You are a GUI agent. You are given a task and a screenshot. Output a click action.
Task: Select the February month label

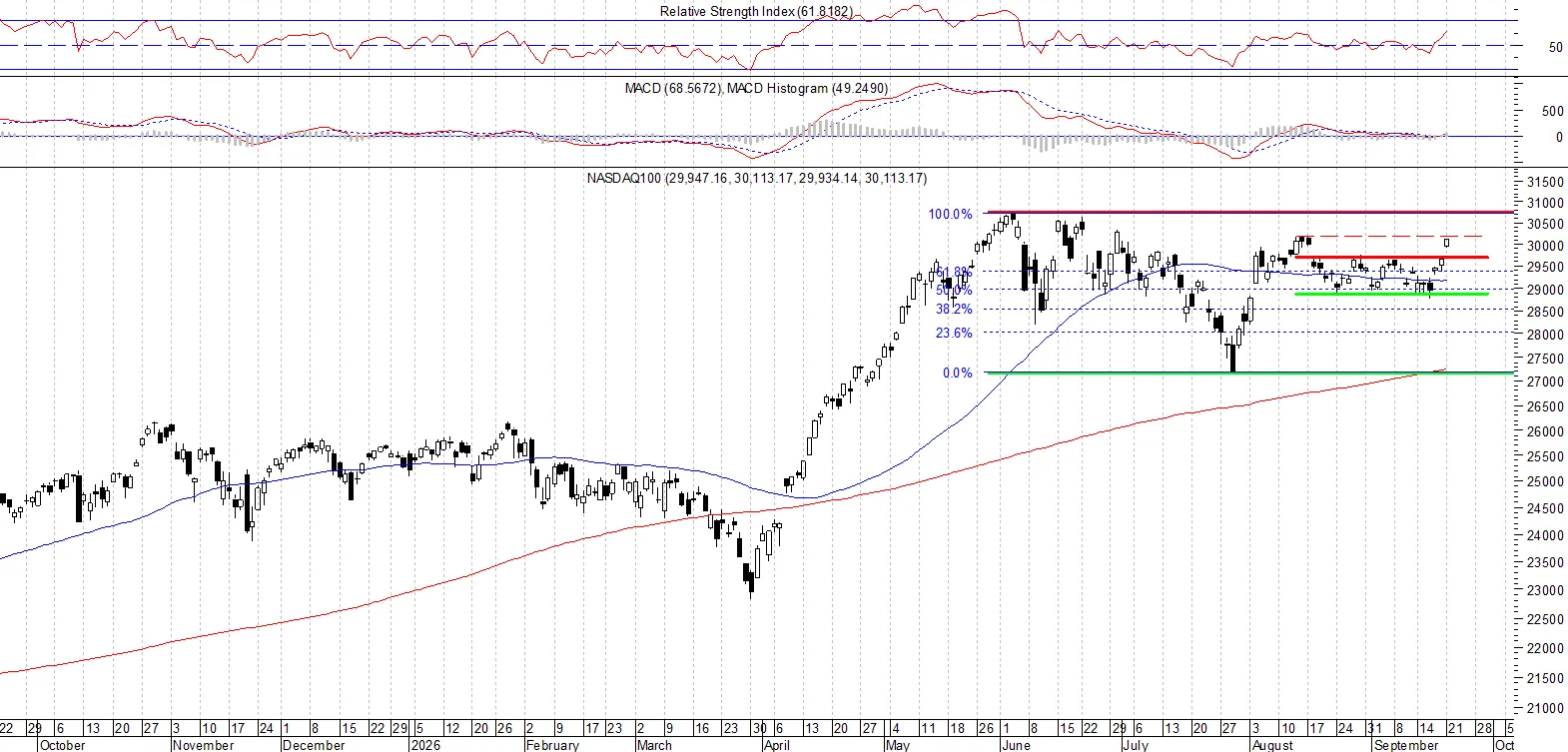pos(552,745)
